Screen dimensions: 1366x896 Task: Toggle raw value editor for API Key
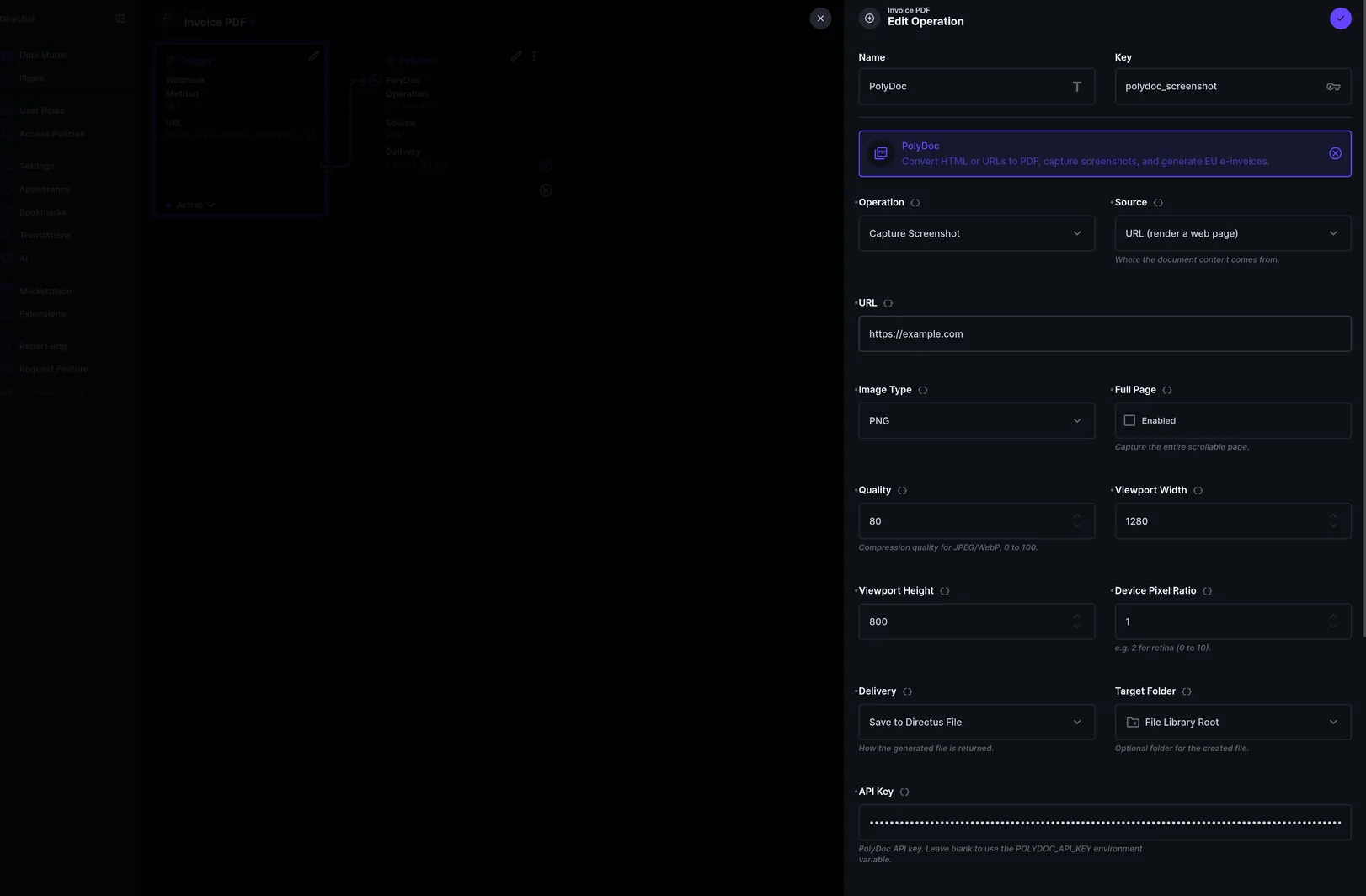tap(904, 792)
